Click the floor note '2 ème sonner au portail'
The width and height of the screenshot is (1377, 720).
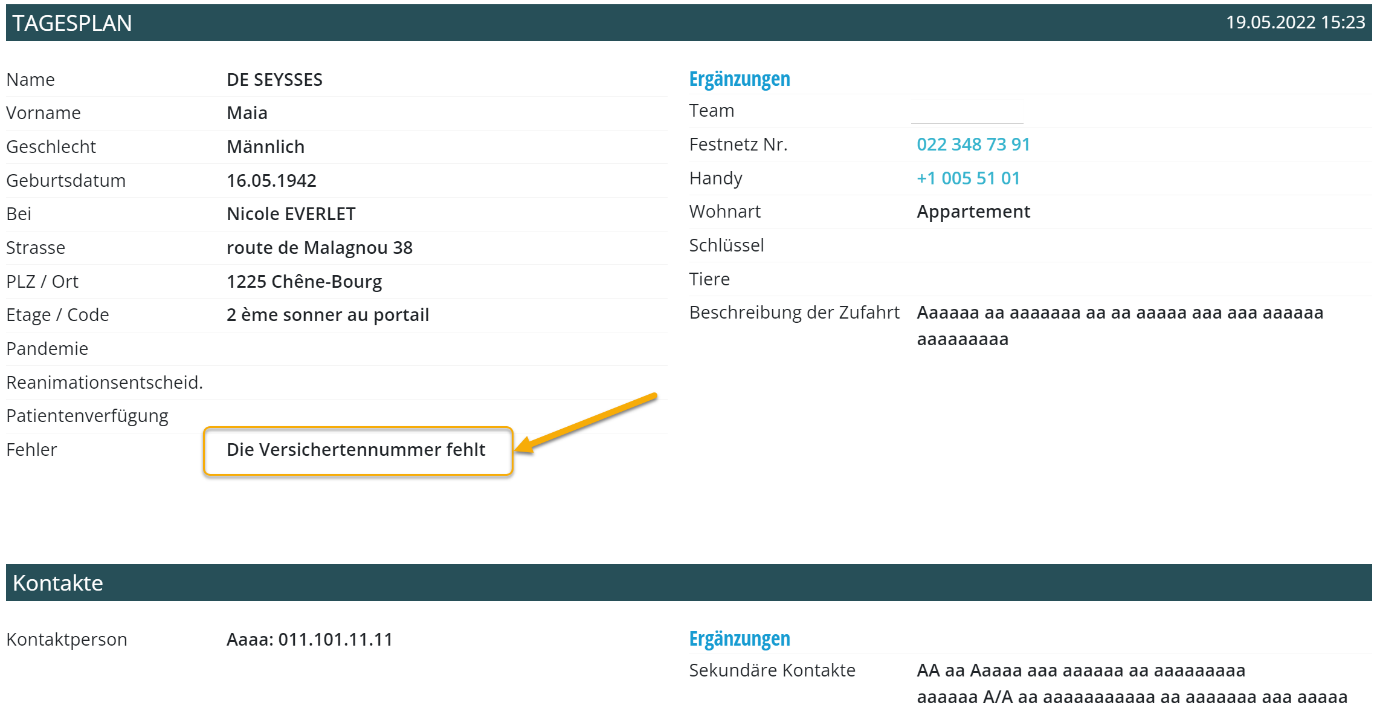click(x=328, y=315)
